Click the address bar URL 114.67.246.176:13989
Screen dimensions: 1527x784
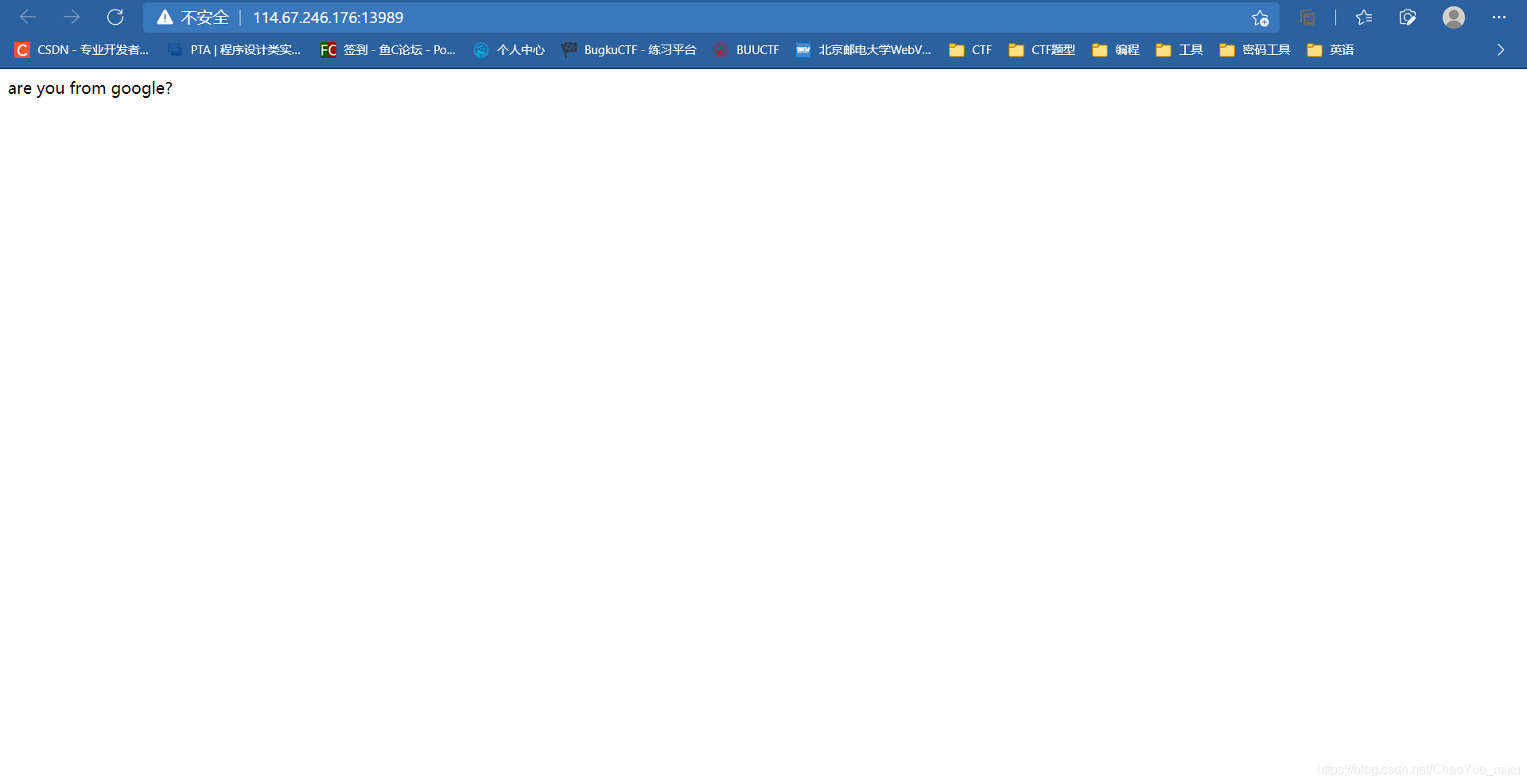click(328, 17)
